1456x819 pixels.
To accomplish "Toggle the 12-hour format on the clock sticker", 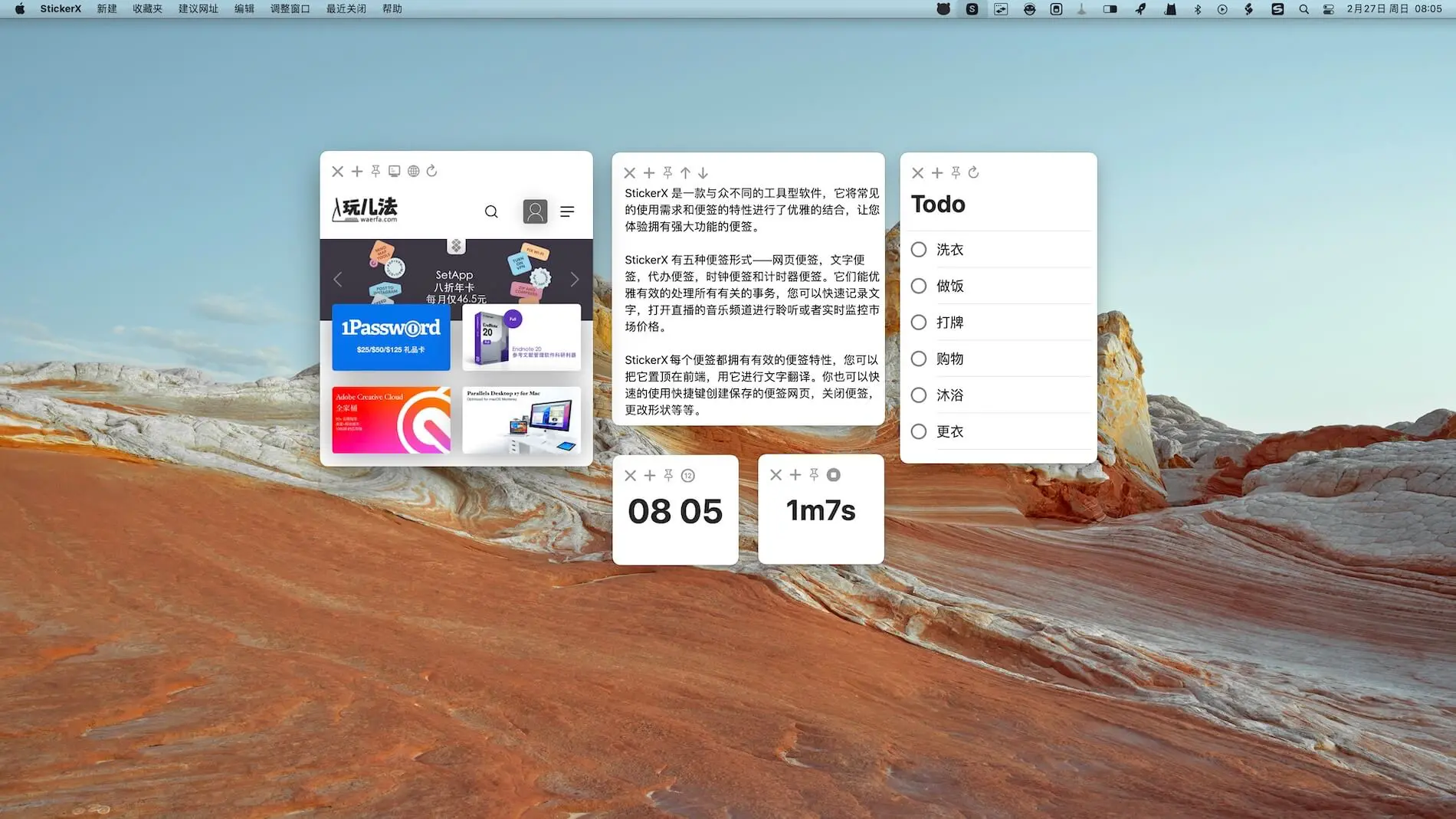I will [x=688, y=476].
